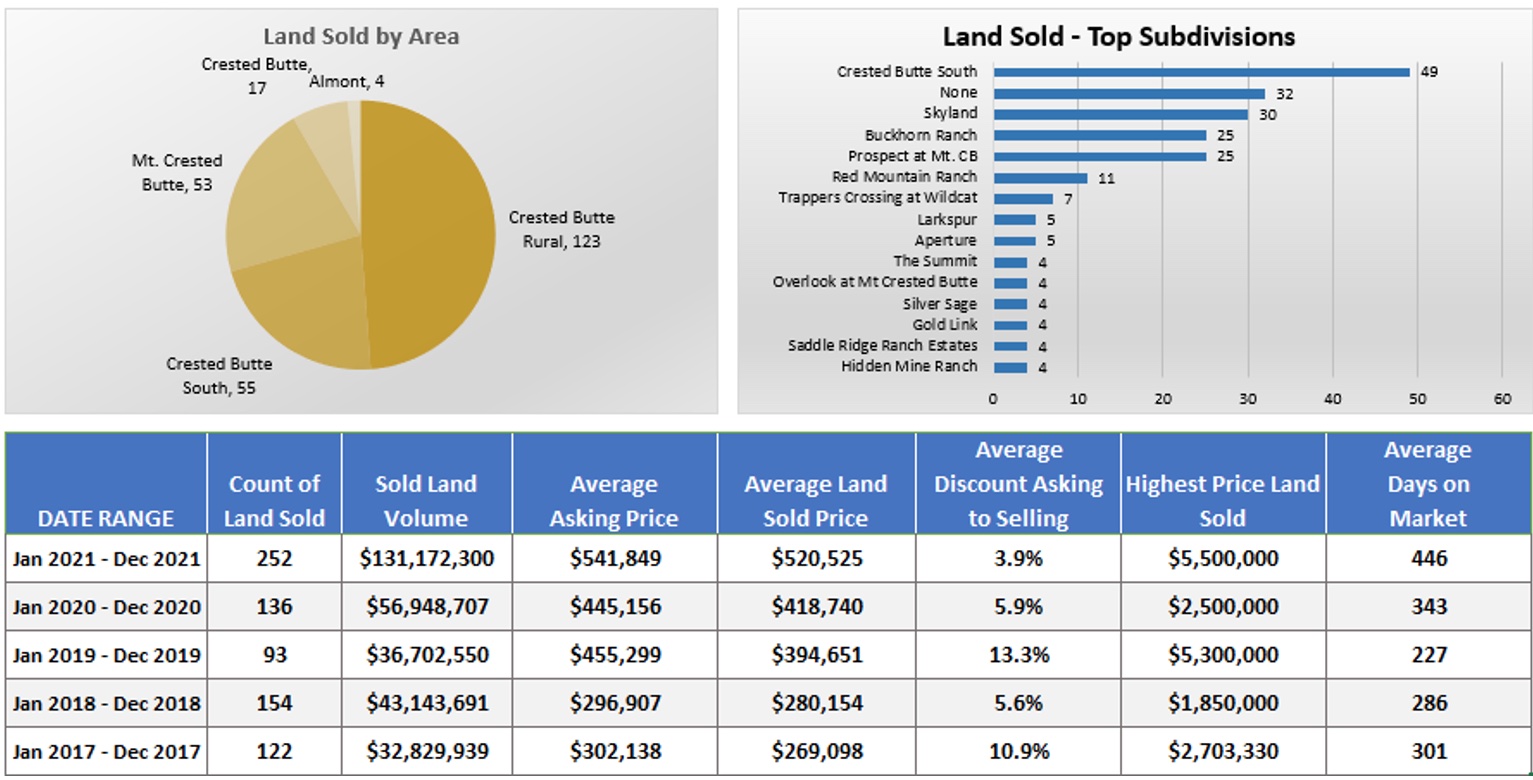Click the Land Sold by Area title
Viewport: 1533px width, 780px height.
tap(361, 37)
